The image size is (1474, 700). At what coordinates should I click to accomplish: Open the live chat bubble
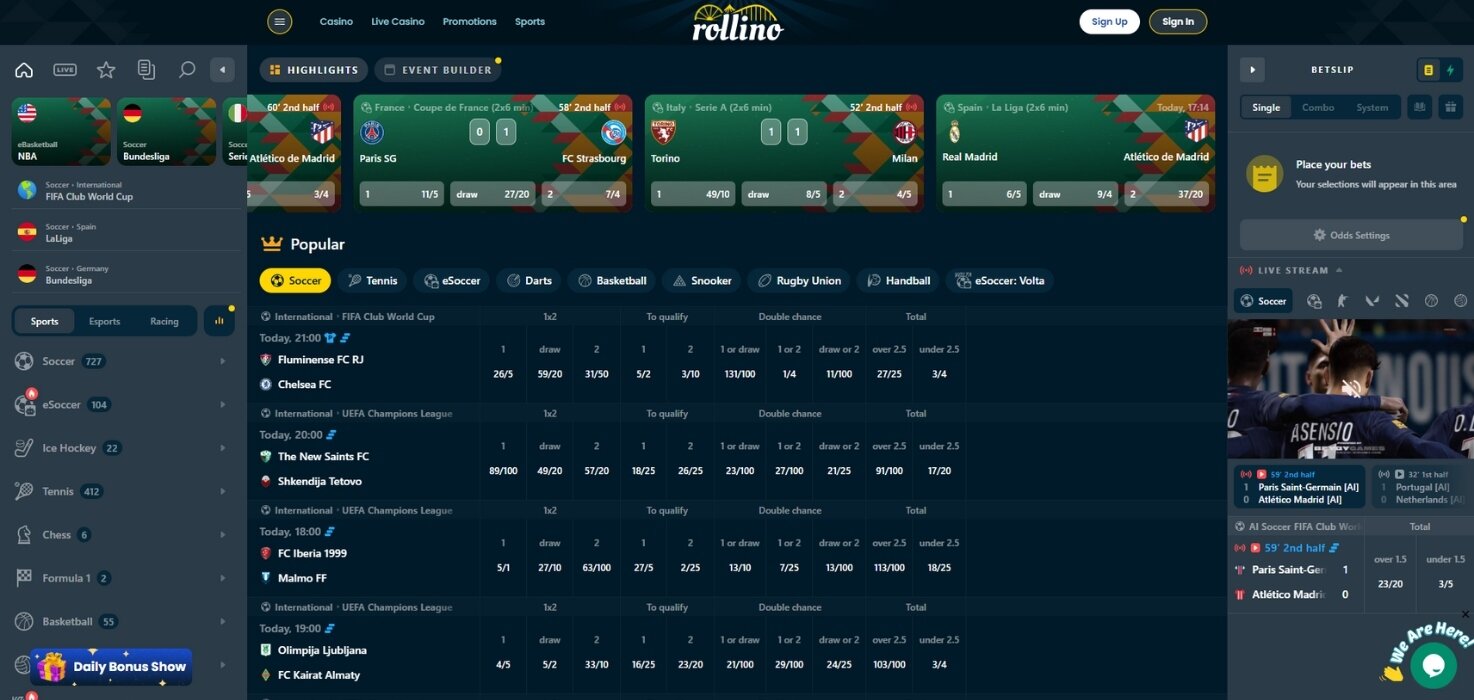(1432, 665)
